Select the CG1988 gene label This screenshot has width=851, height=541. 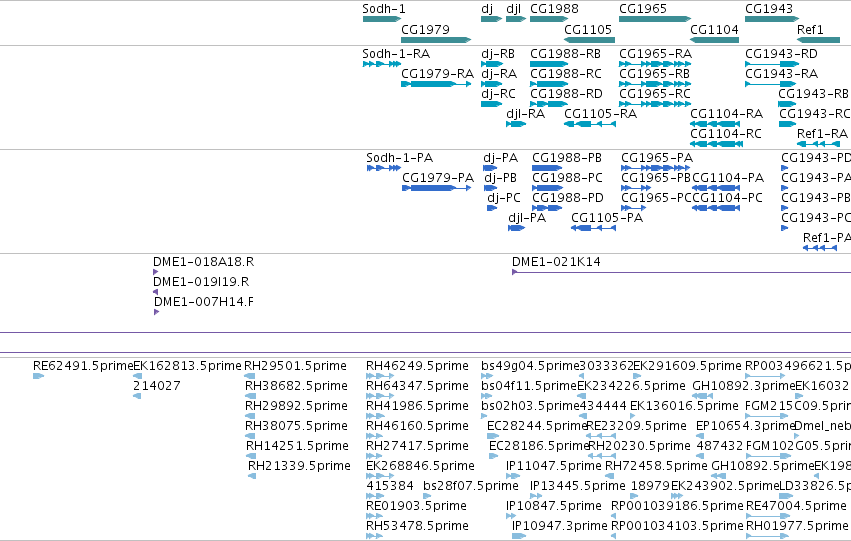[x=554, y=9]
